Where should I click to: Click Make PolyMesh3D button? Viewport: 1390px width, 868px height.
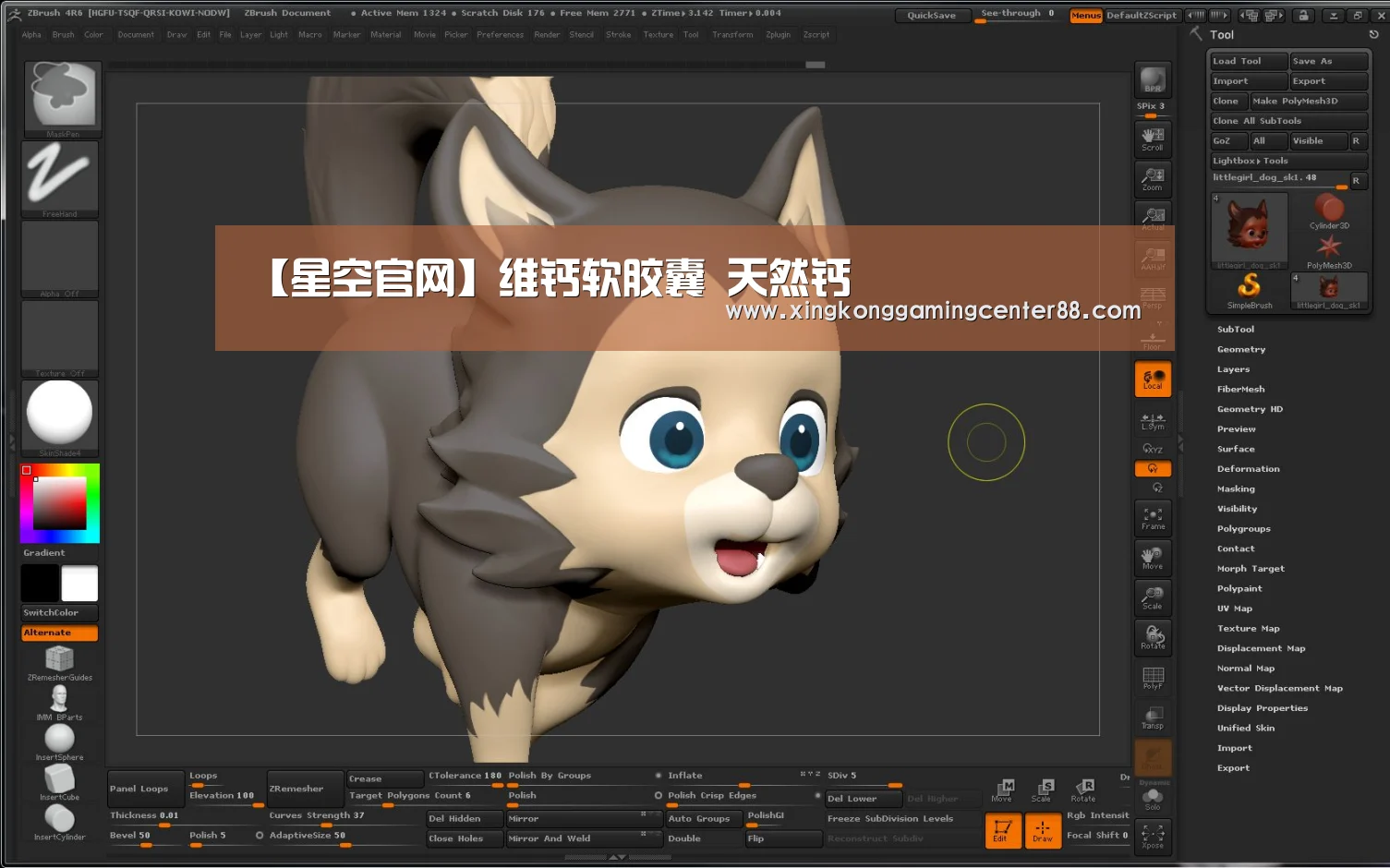(x=1309, y=101)
